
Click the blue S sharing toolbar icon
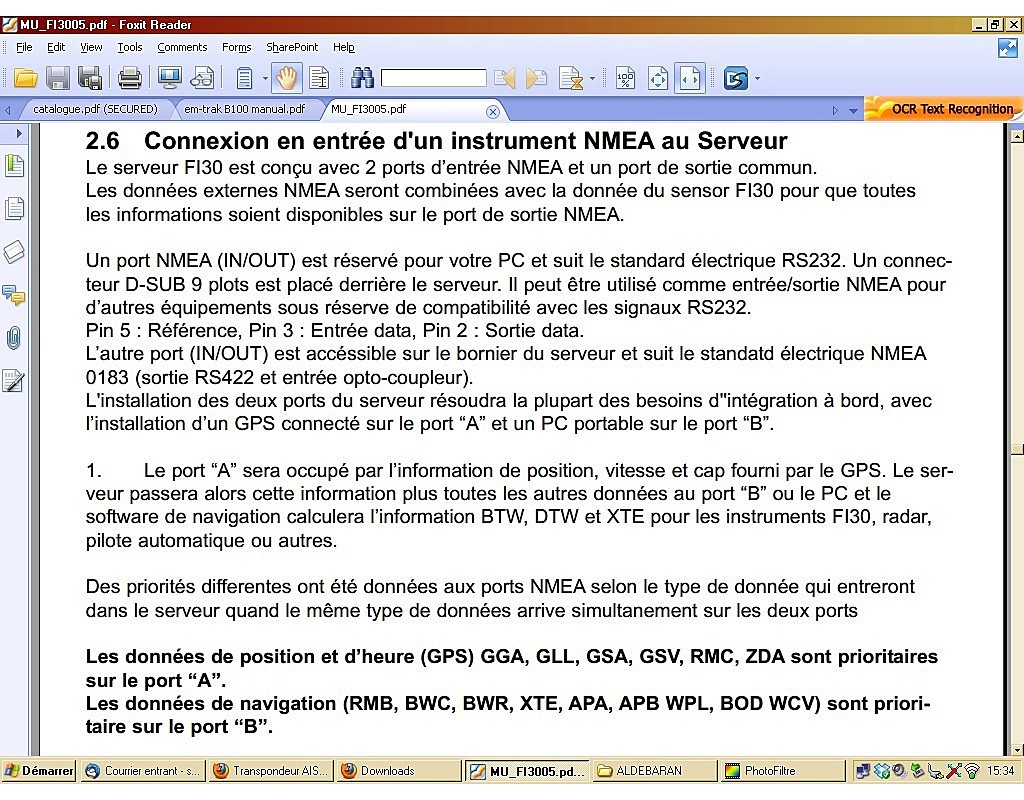tap(735, 79)
